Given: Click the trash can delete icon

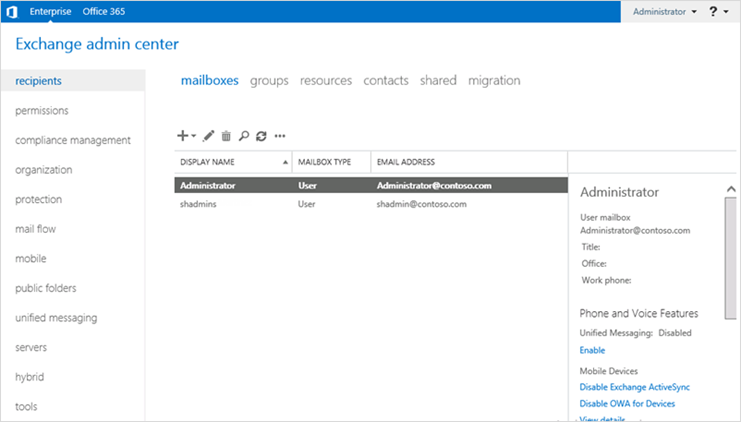Looking at the screenshot, I should pyautogui.click(x=226, y=136).
